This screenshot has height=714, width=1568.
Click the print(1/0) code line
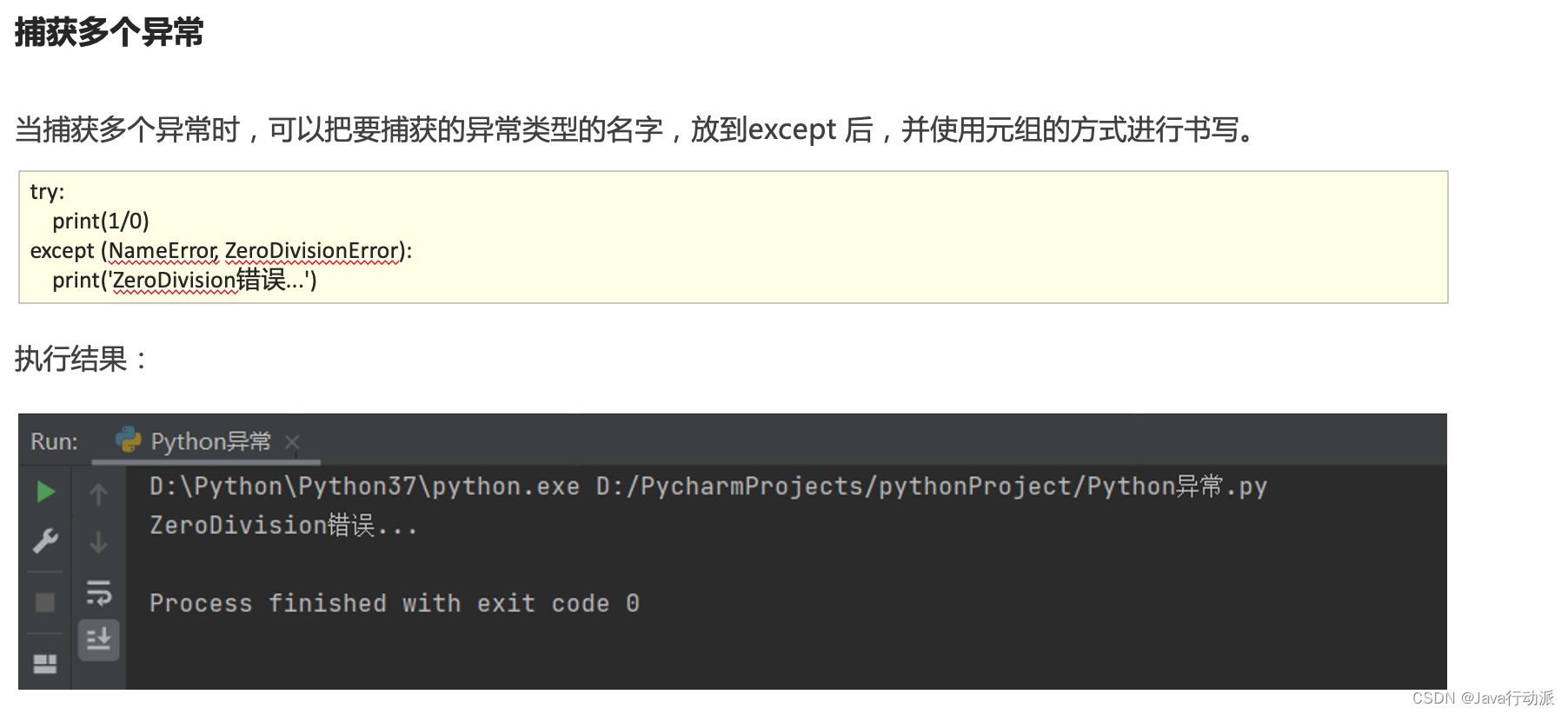(x=101, y=221)
